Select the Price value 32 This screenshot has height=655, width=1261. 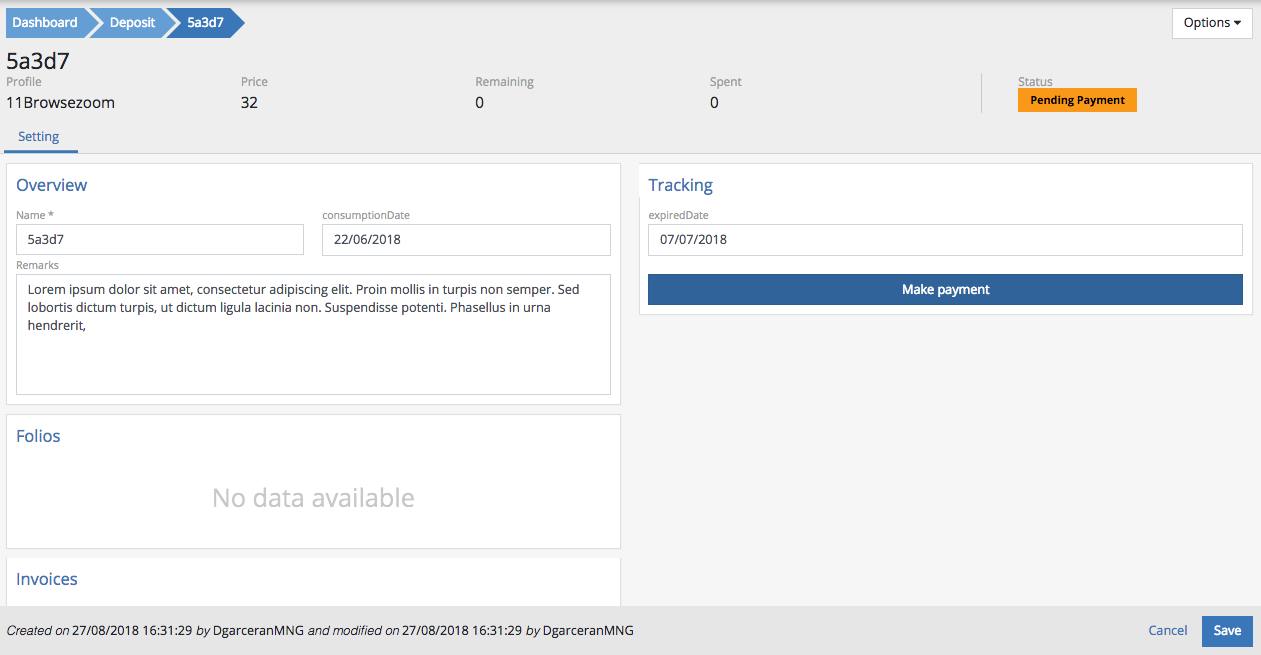(x=249, y=102)
